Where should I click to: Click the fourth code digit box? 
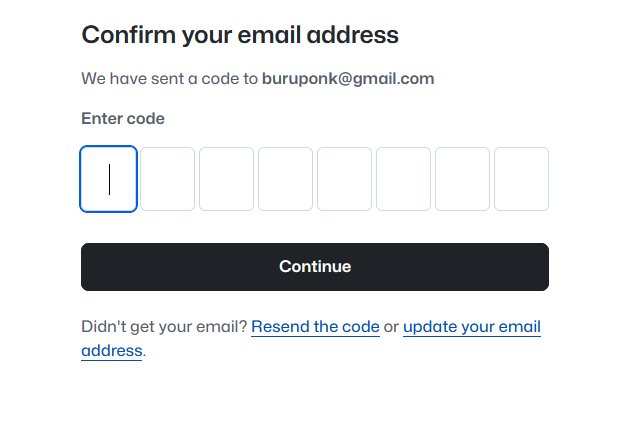(285, 179)
